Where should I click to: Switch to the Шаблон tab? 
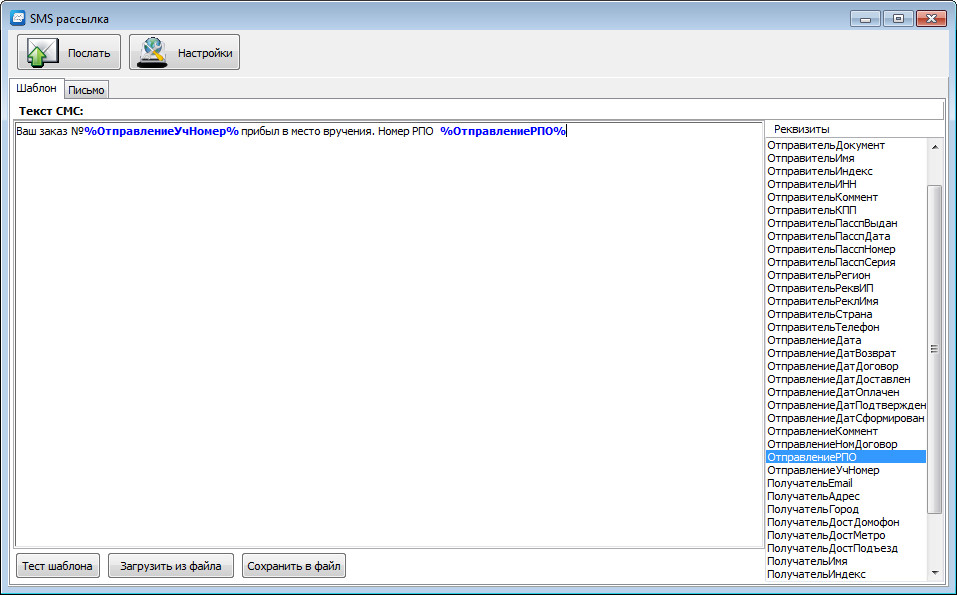37,88
